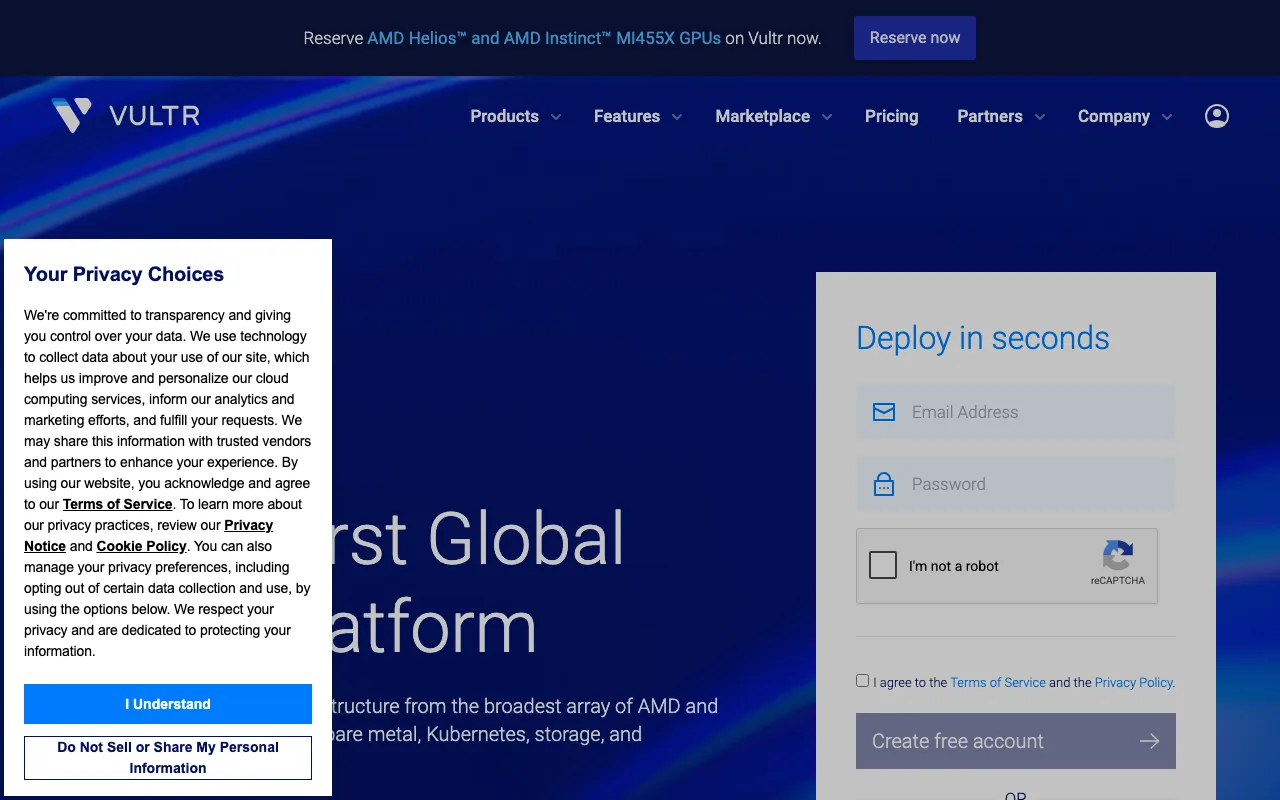1280x800 pixels.
Task: Click the Vultr logo
Action: pos(126,116)
